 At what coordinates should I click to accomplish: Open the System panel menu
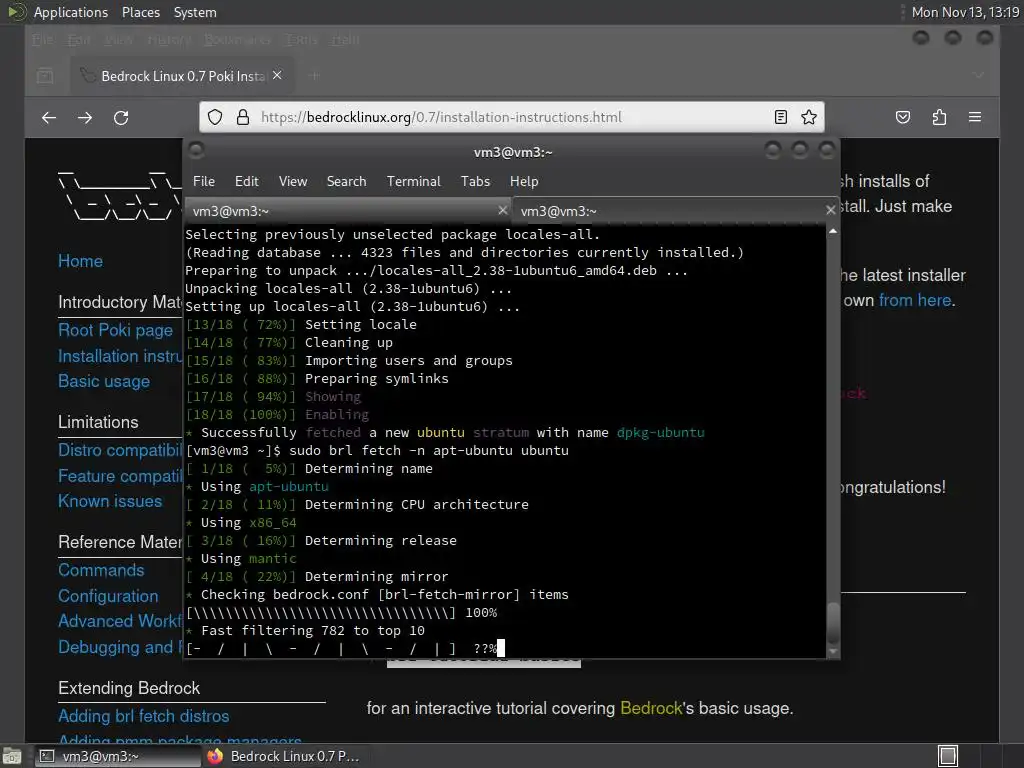click(195, 12)
